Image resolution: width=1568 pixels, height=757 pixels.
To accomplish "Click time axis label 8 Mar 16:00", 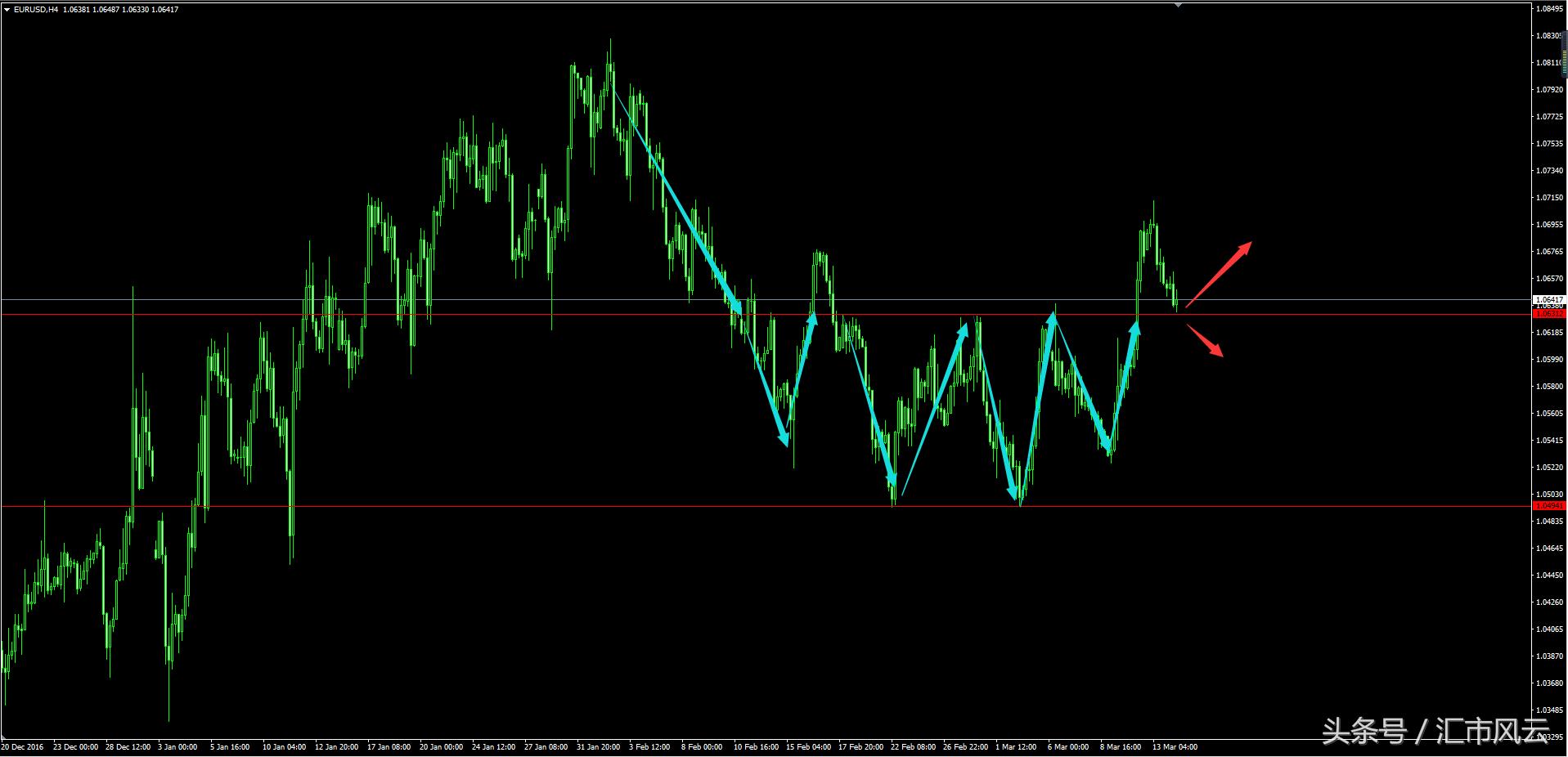I will tap(1121, 747).
